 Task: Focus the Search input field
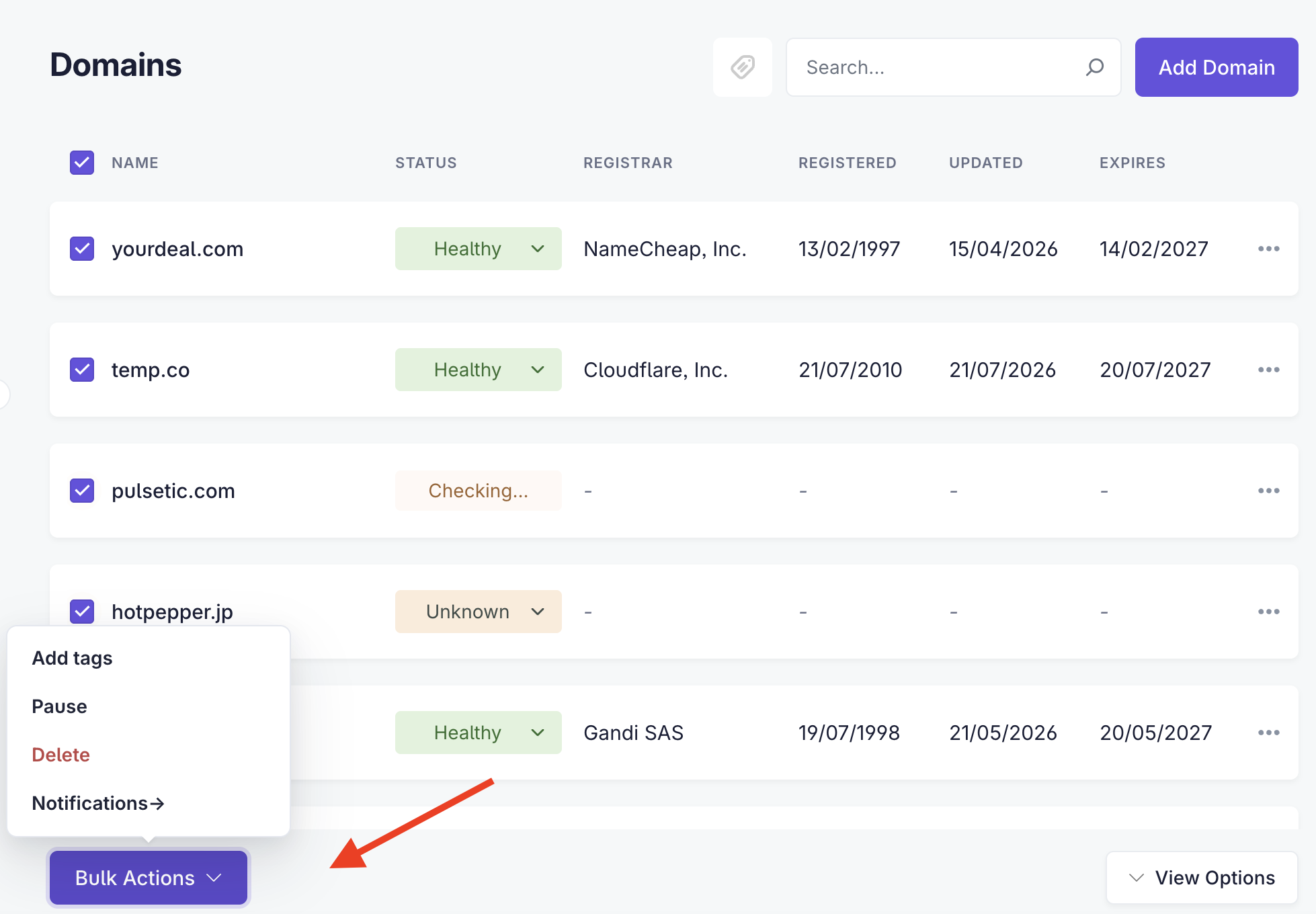coord(953,67)
